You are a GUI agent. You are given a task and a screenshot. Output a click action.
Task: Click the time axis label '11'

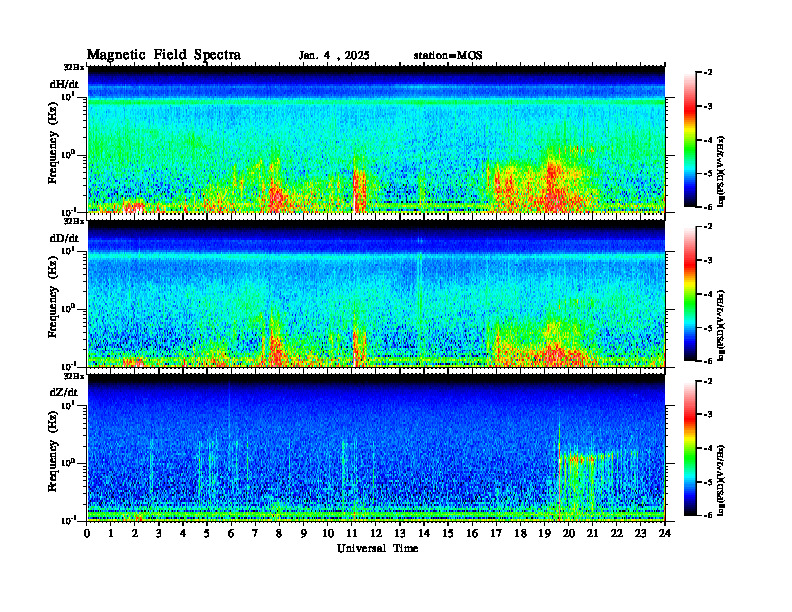click(x=352, y=533)
